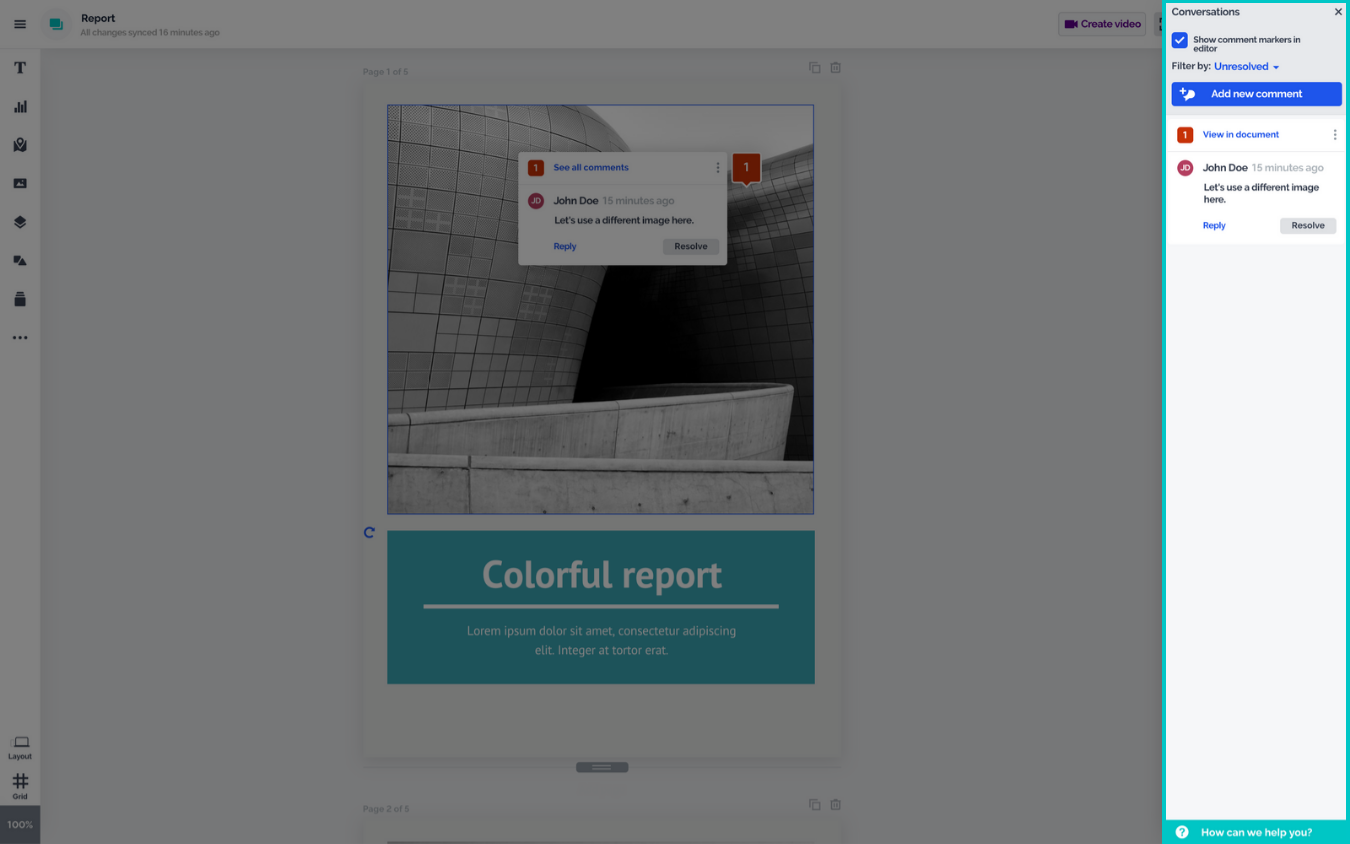This screenshot has height=844, width=1350.
Task: Click the page resize handle below page
Action: click(602, 768)
